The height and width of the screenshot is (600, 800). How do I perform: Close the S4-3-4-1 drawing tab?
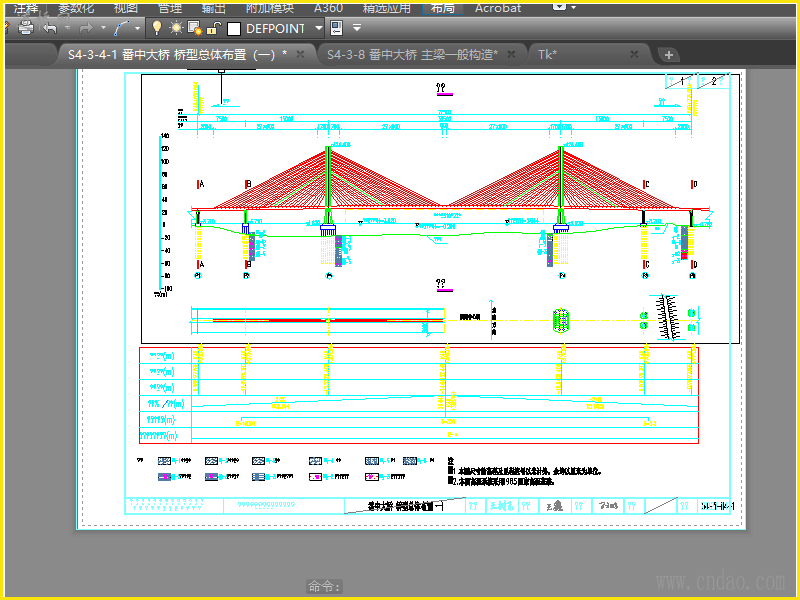tap(300, 54)
